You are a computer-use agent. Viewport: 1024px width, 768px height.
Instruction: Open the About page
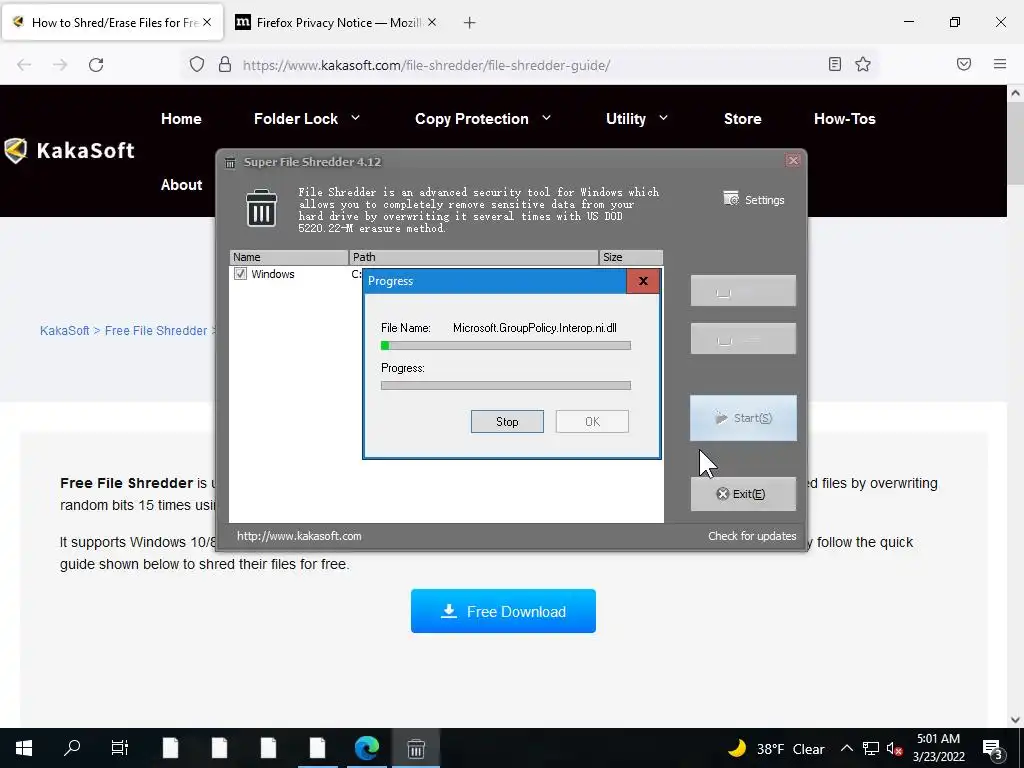tap(181, 185)
